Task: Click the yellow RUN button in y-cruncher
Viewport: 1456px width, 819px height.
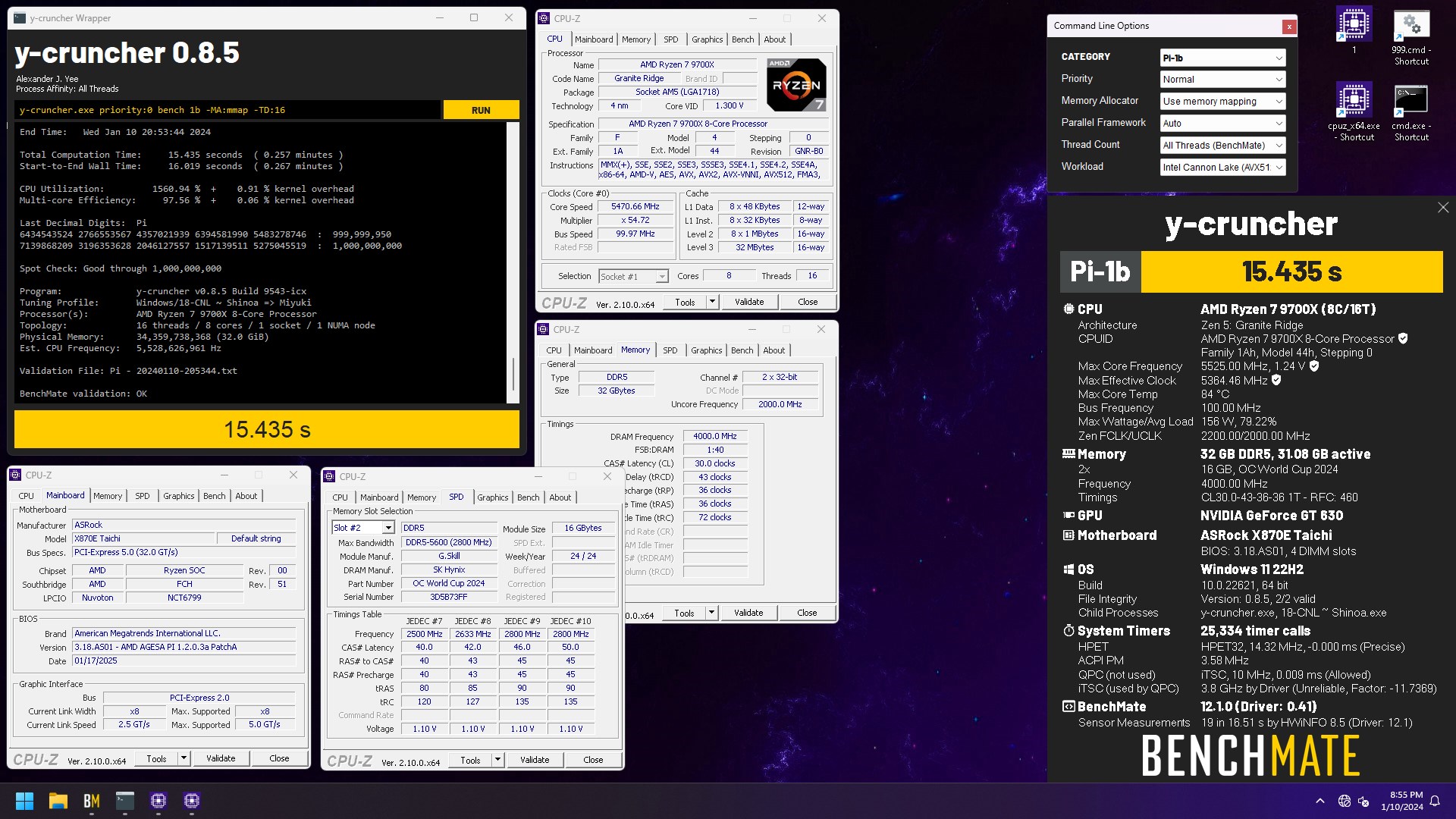Action: 481,110
